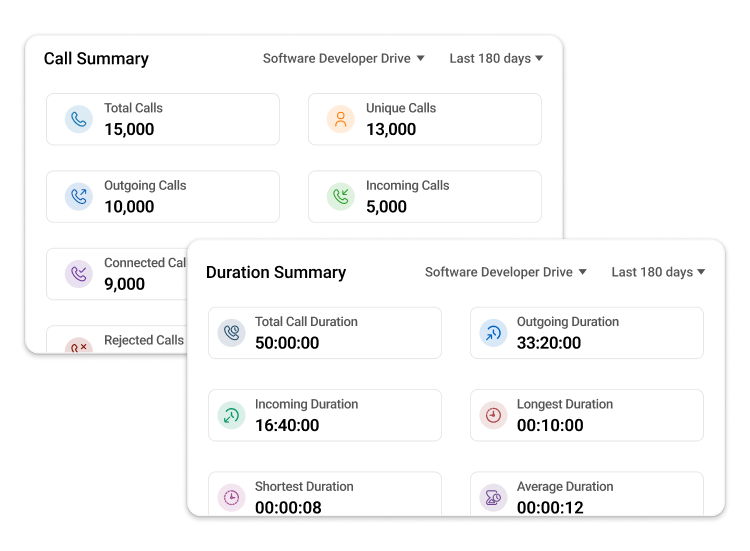Click the Total Call Duration icon
This screenshot has height=551, width=750.
(x=232, y=333)
